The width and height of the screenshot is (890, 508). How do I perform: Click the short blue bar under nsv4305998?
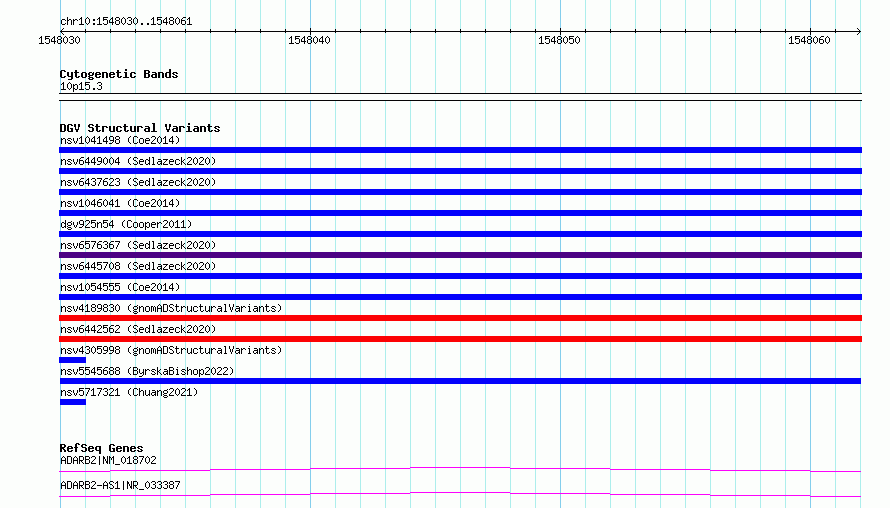[x=73, y=360]
